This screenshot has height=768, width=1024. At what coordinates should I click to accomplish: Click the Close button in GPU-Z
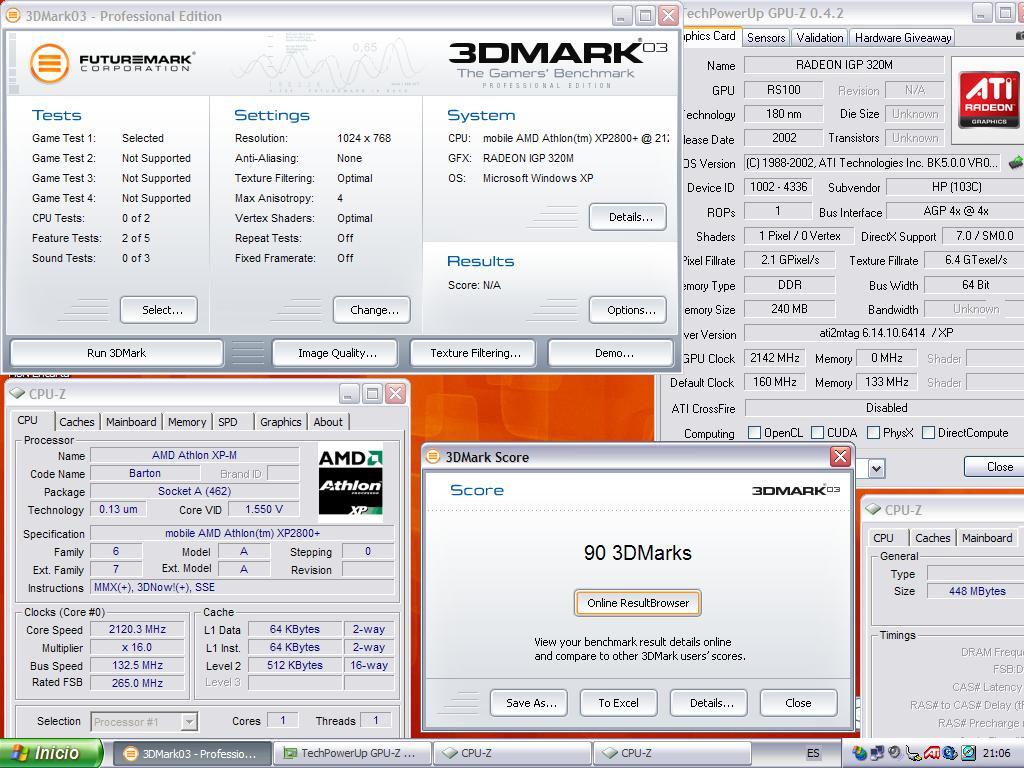995,466
